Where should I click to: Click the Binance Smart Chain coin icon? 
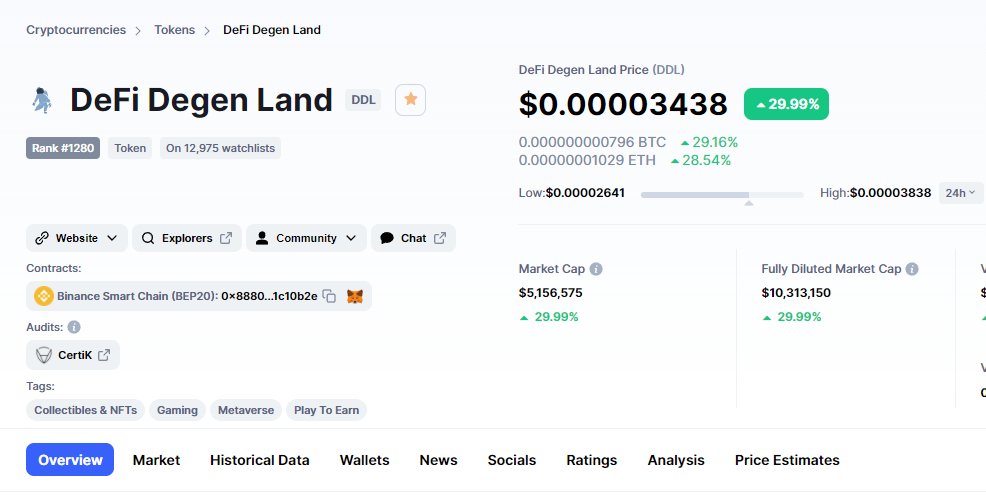point(43,296)
